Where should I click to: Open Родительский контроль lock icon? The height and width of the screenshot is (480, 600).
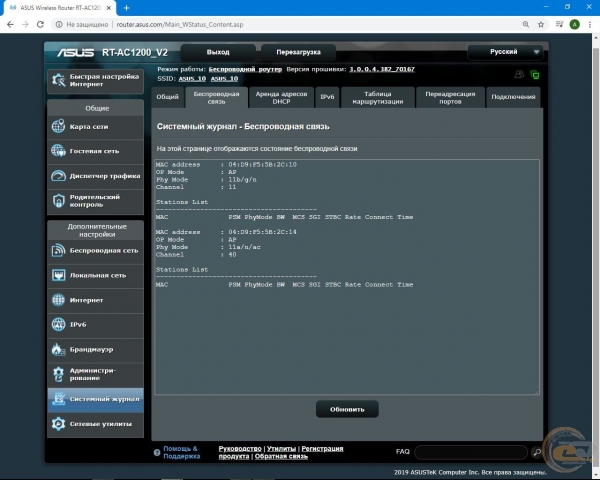58,201
